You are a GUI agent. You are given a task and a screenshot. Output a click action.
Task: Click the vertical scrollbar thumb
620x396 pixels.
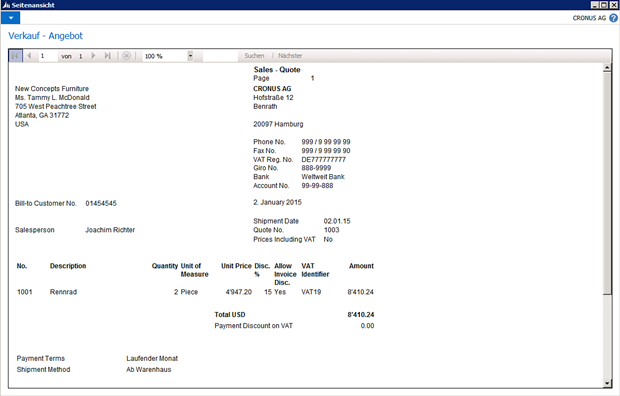[x=607, y=183]
